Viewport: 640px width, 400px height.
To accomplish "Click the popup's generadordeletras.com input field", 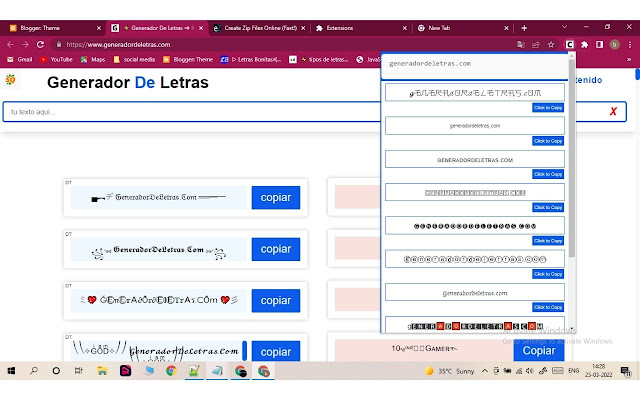I will click(x=474, y=65).
